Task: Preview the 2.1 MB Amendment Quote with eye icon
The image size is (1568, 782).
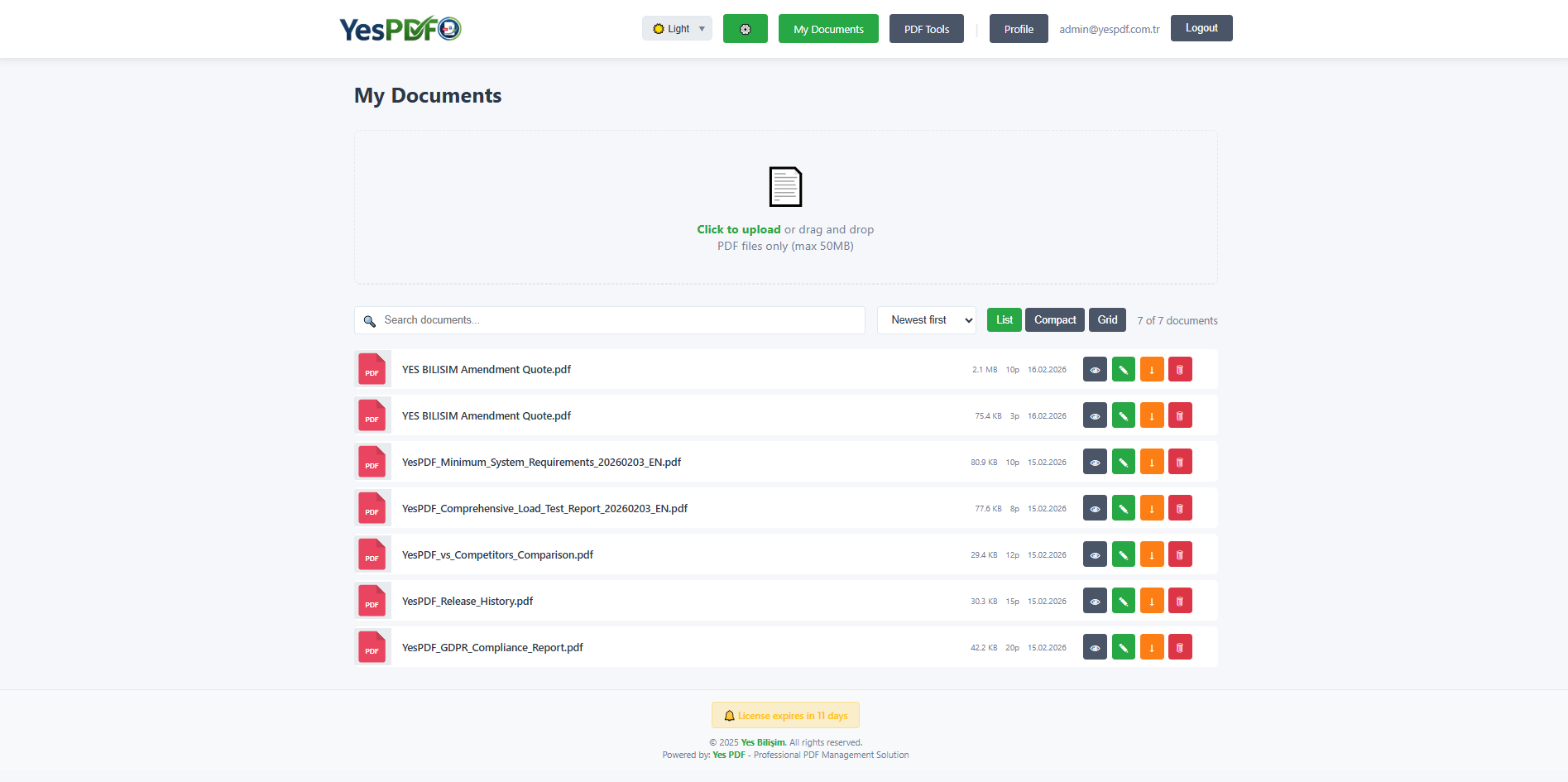Action: coord(1095,370)
